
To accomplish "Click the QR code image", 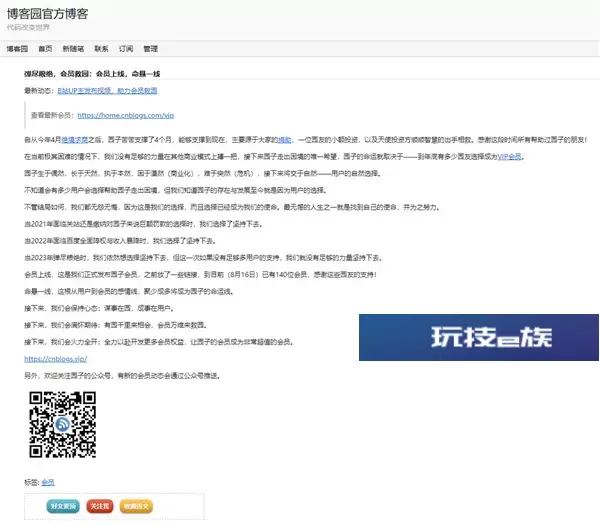I will tap(63, 425).
